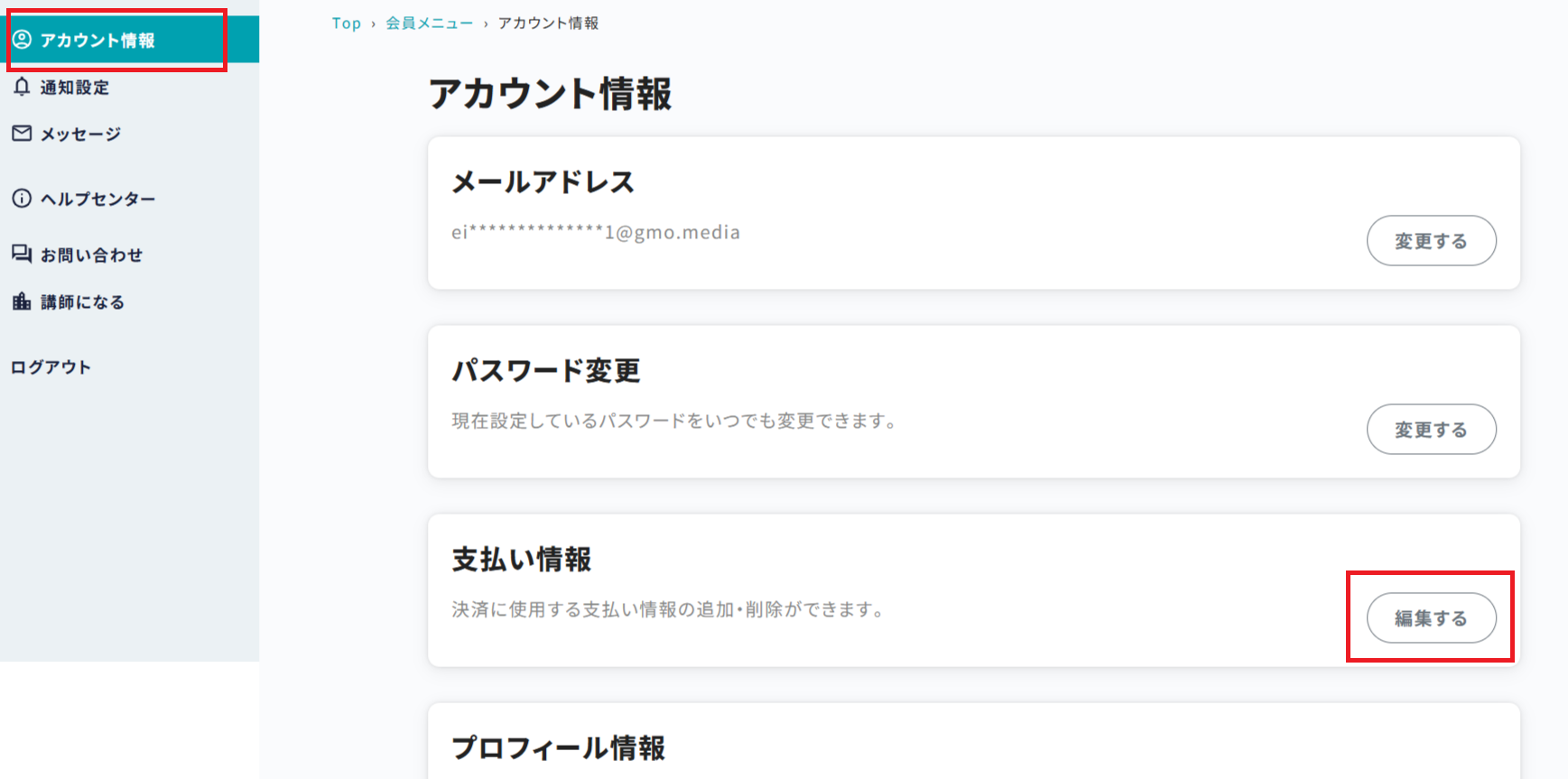
Task: Go to 会員メニュー via breadcrumb
Action: click(x=429, y=23)
